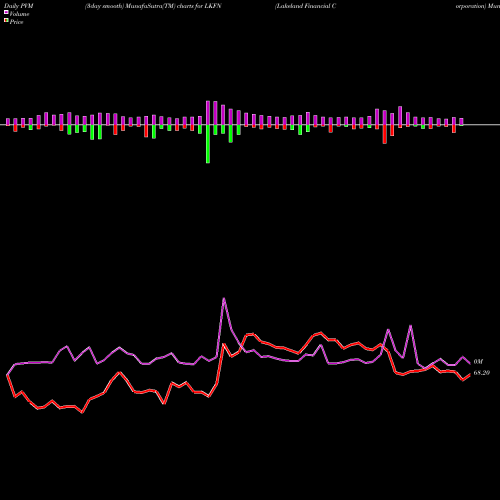Viewport: 500px width, 500px height.
Task: Click the 68.20 price end label
Action: pos(481,373)
